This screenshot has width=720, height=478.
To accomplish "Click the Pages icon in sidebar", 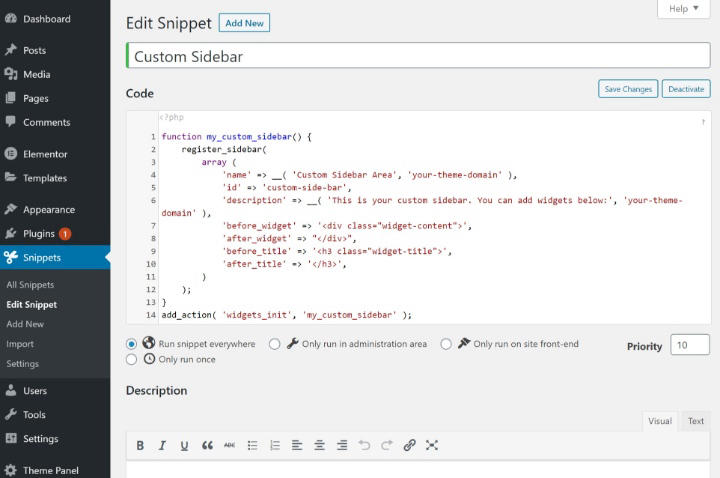I will [11, 98].
